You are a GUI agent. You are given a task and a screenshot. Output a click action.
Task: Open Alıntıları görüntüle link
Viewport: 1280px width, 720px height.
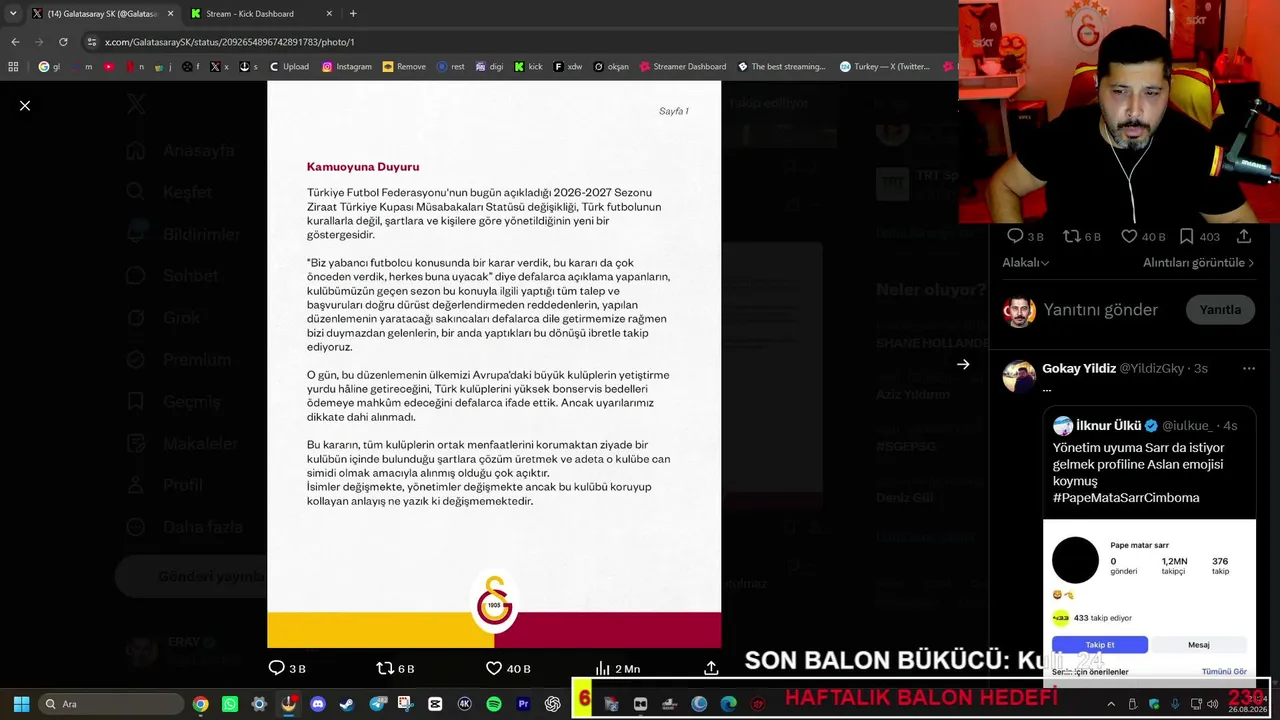(1198, 263)
